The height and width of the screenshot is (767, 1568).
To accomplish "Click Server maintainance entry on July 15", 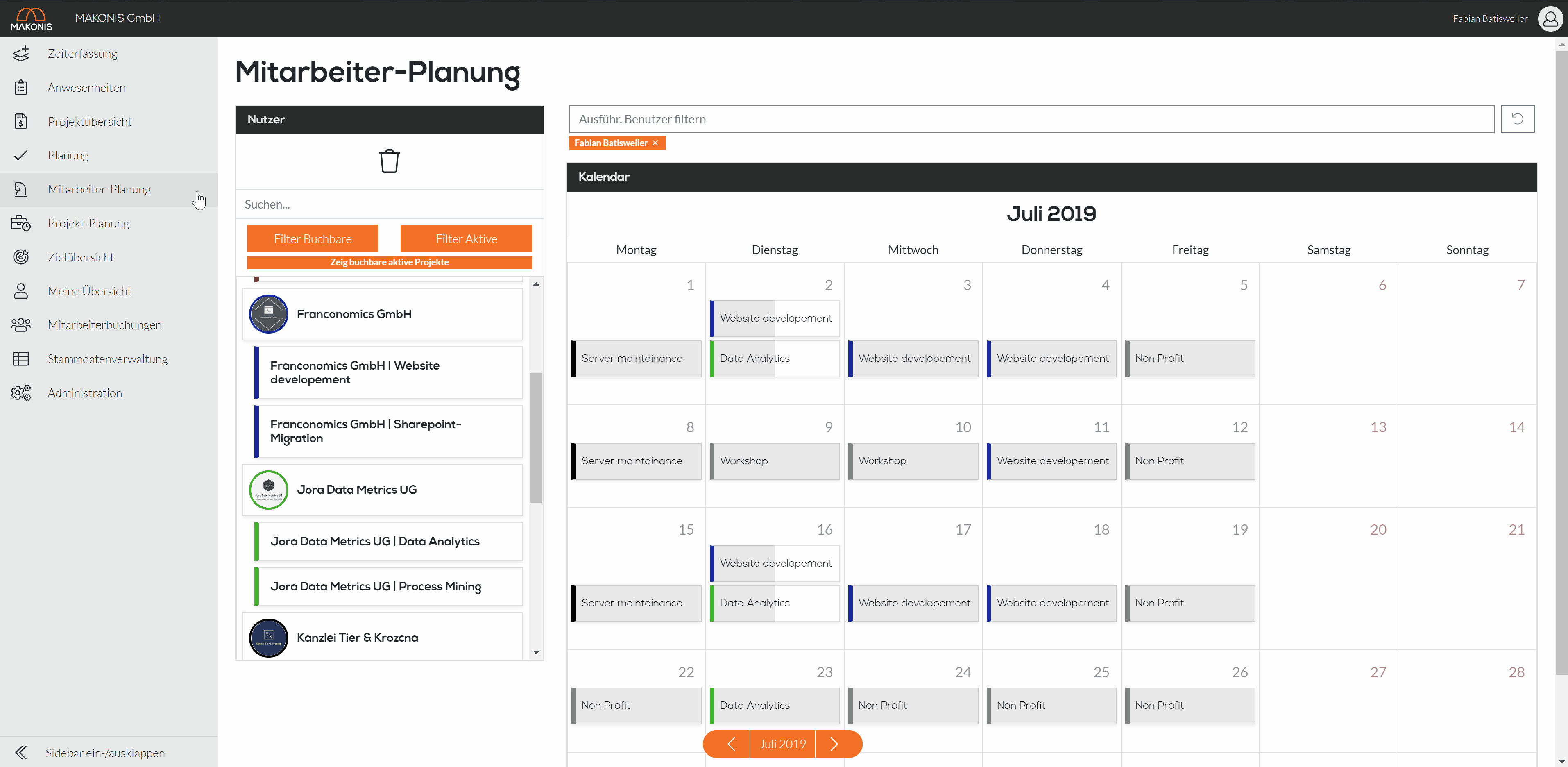I will (x=636, y=603).
